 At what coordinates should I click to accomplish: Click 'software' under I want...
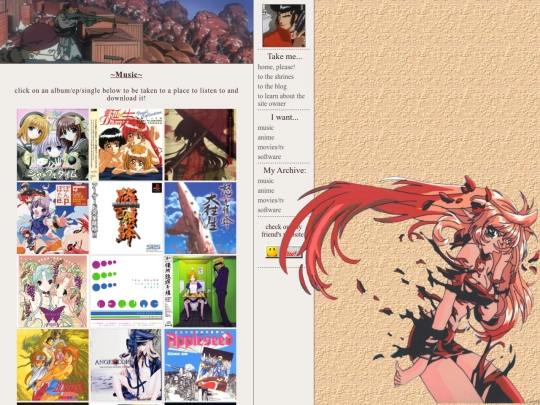[269, 157]
